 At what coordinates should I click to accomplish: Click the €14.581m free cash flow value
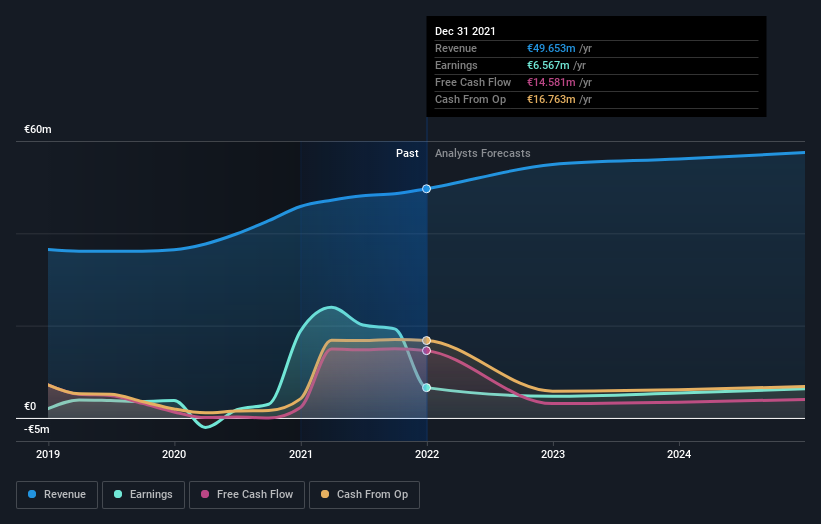tap(551, 82)
